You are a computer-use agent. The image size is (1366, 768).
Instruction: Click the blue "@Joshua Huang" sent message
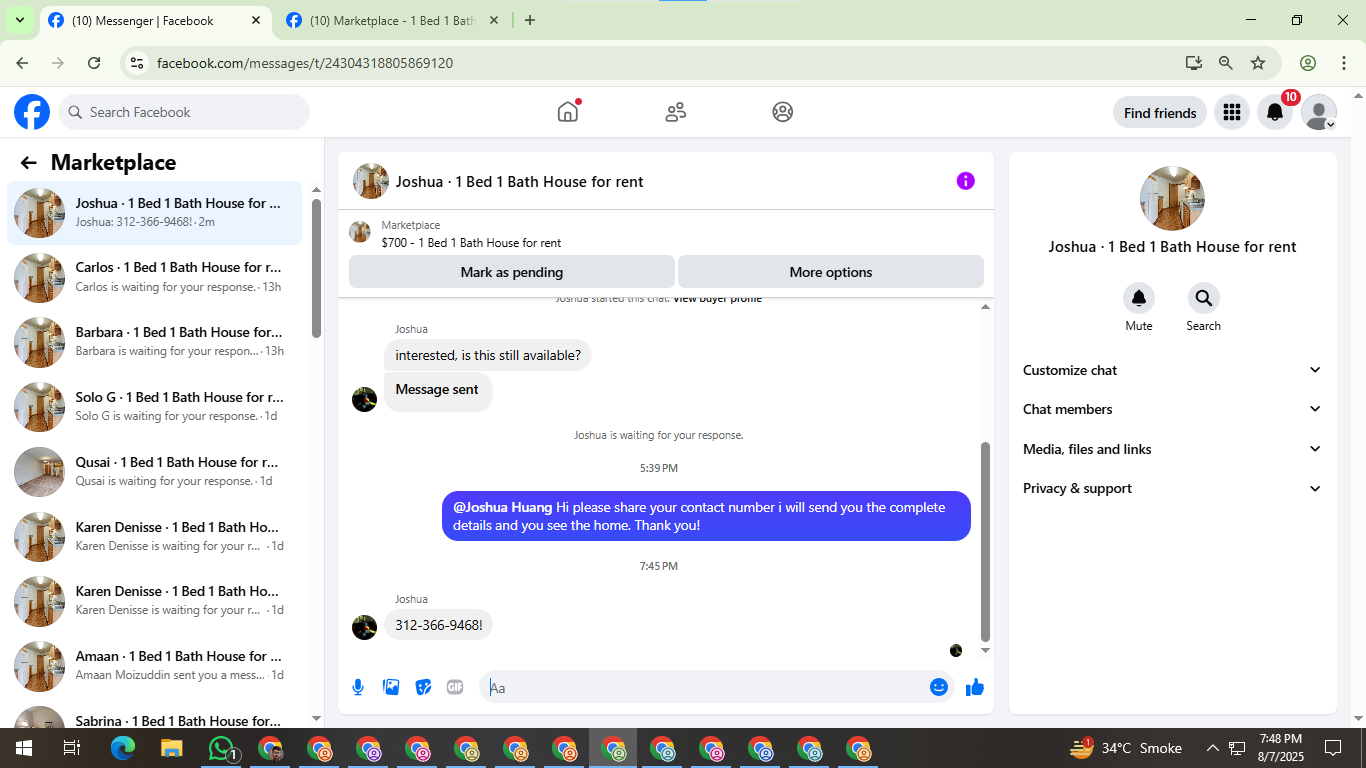tap(706, 516)
